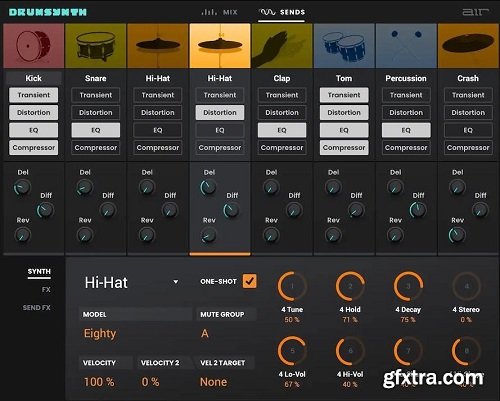This screenshot has width=500, height=401.
Task: Select the Snare drum pad image
Action: coord(96,46)
